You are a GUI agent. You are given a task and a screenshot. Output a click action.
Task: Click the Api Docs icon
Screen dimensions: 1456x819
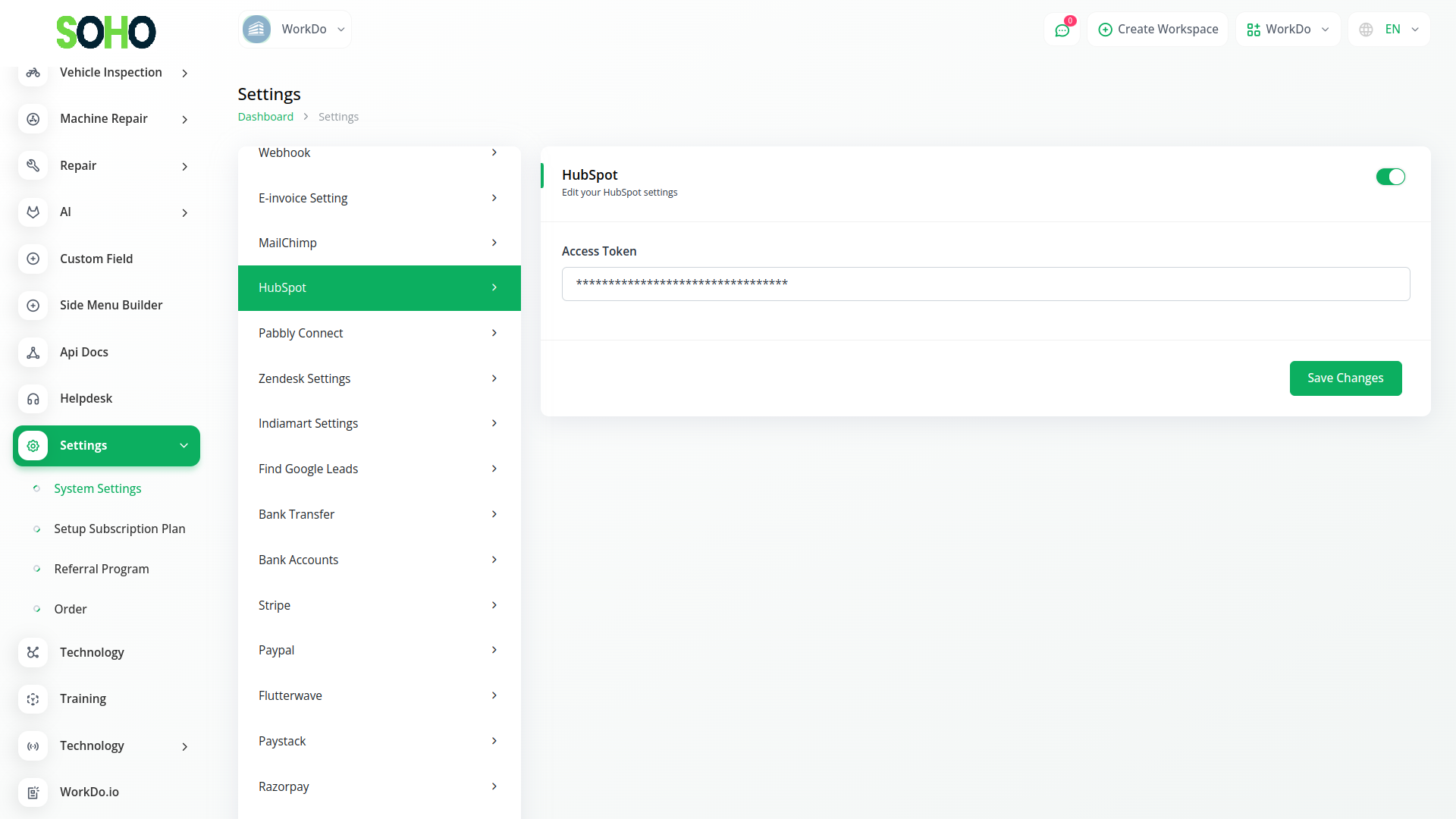(33, 352)
